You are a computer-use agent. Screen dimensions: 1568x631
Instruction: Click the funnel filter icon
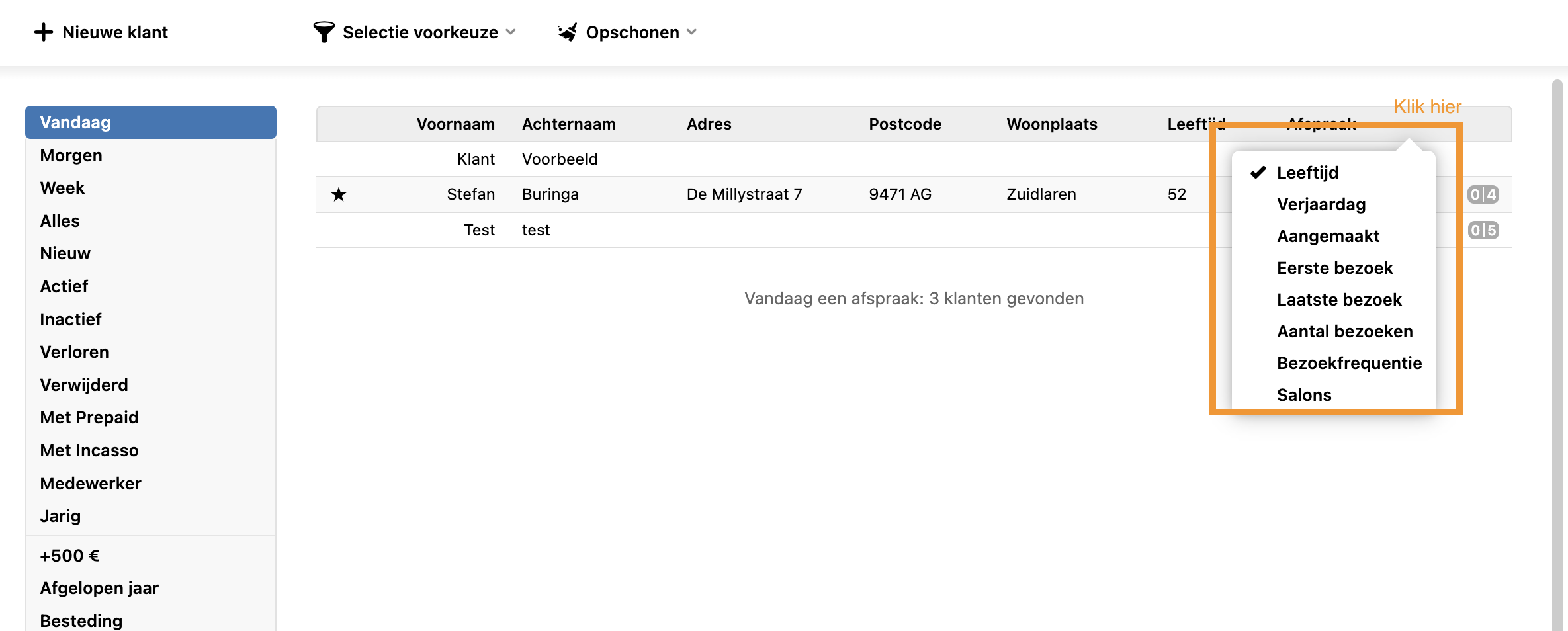tap(324, 32)
